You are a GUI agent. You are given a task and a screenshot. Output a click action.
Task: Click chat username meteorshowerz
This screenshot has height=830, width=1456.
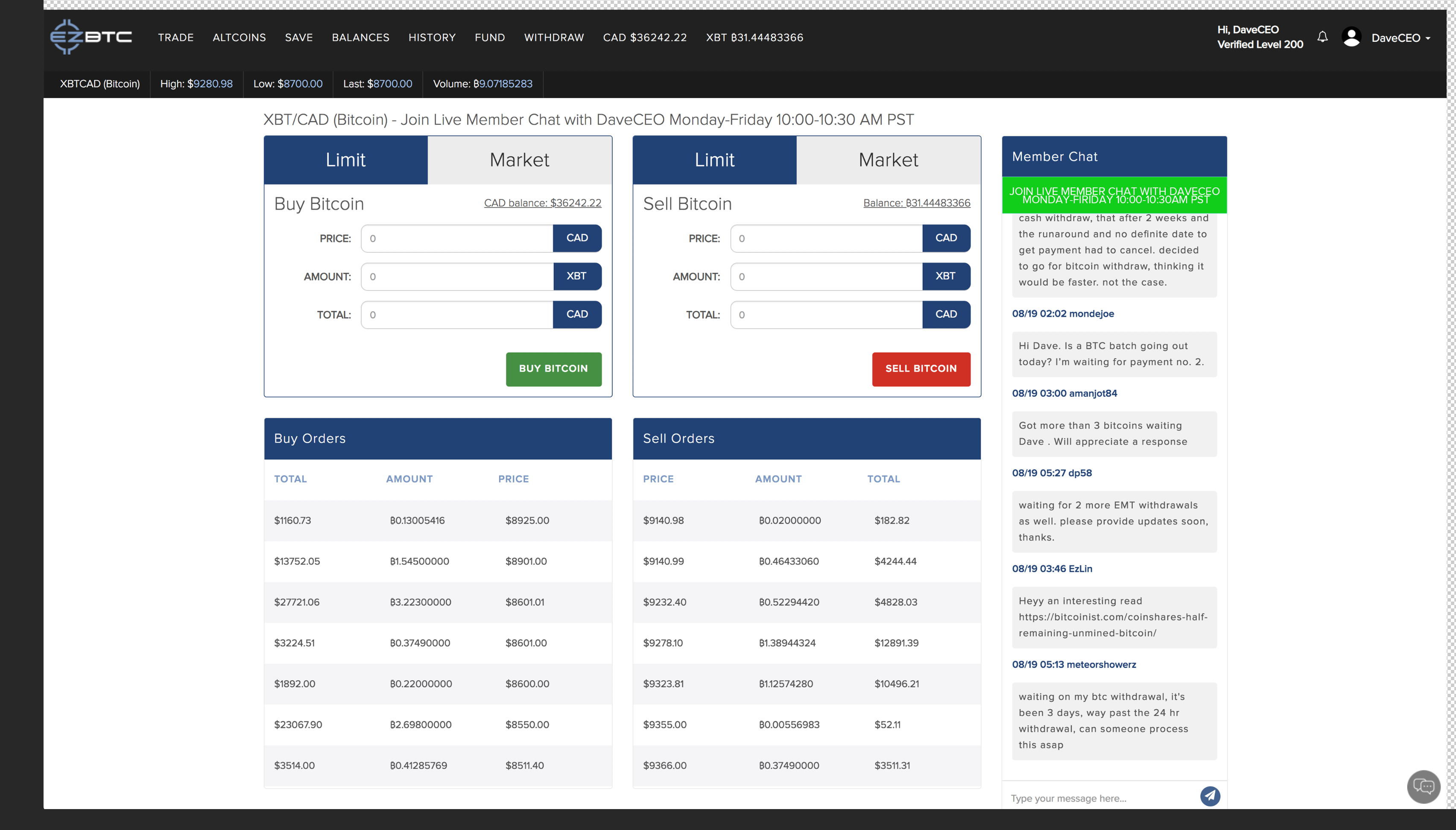pyautogui.click(x=1102, y=665)
